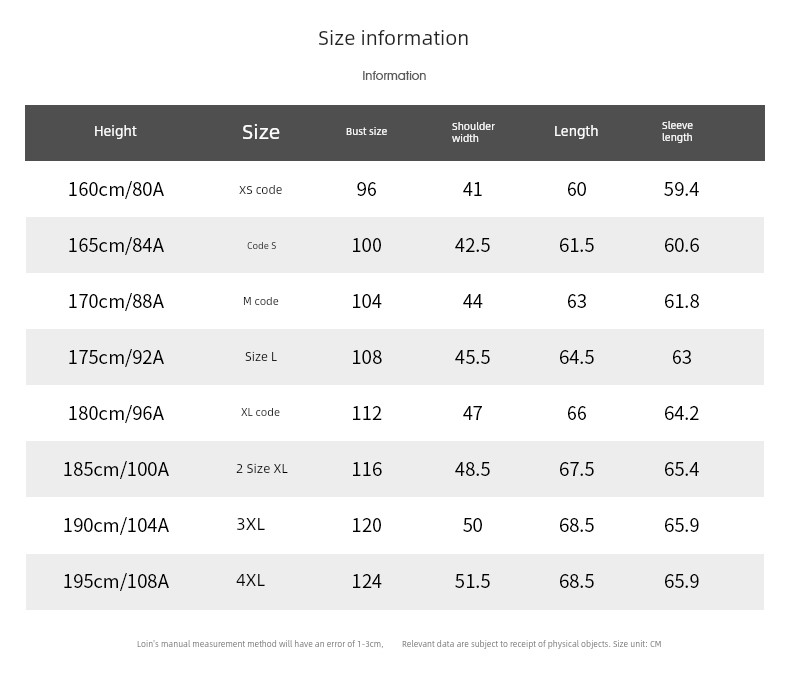Click the 195cm/108A height cell
The width and height of the screenshot is (790, 678).
coord(116,581)
